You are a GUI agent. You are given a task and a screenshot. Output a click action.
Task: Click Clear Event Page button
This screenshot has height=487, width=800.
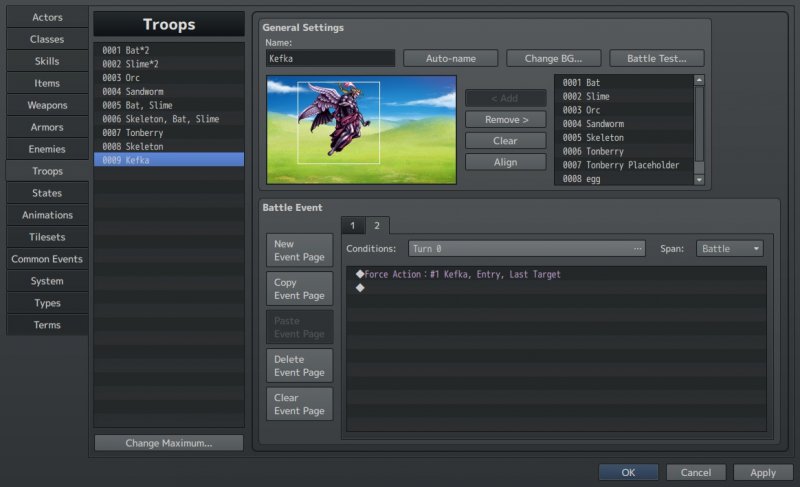(299, 404)
